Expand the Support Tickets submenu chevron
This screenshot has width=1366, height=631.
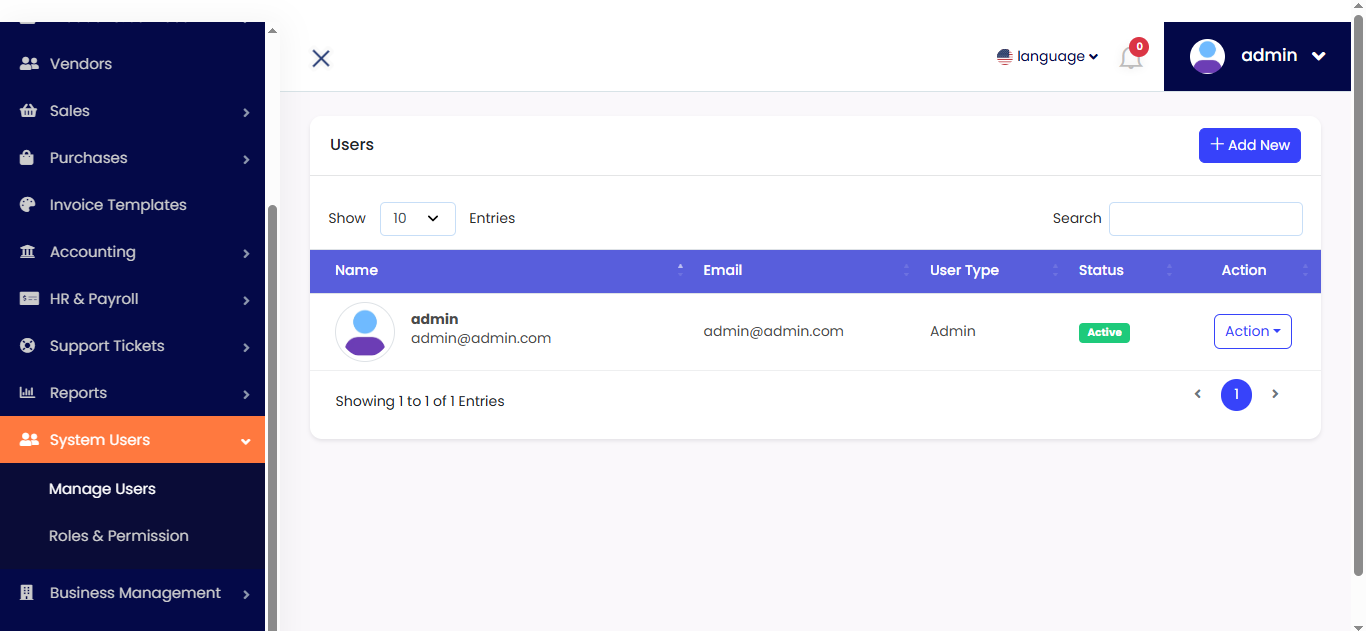[246, 347]
